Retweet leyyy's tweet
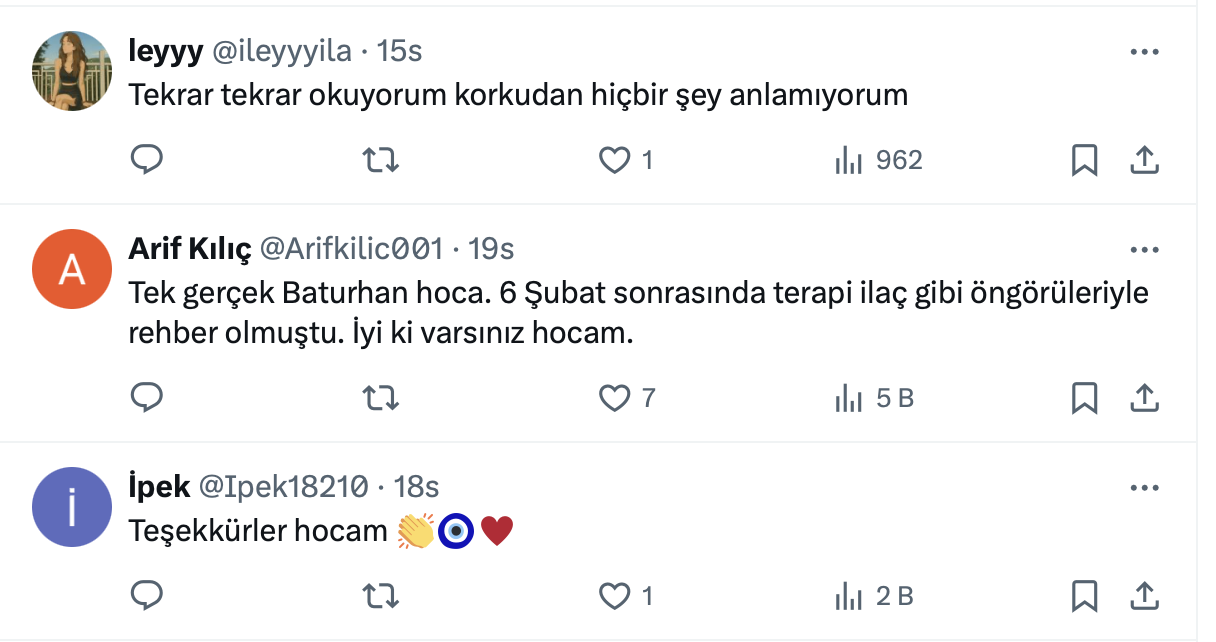Viewport: 1216px width, 642px height. pos(380,160)
